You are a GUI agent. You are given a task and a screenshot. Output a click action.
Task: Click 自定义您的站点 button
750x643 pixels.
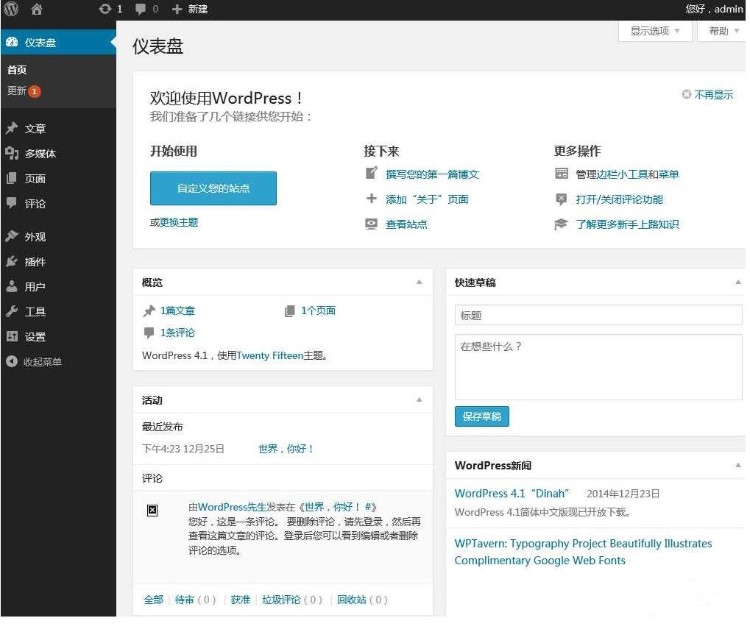click(x=213, y=188)
